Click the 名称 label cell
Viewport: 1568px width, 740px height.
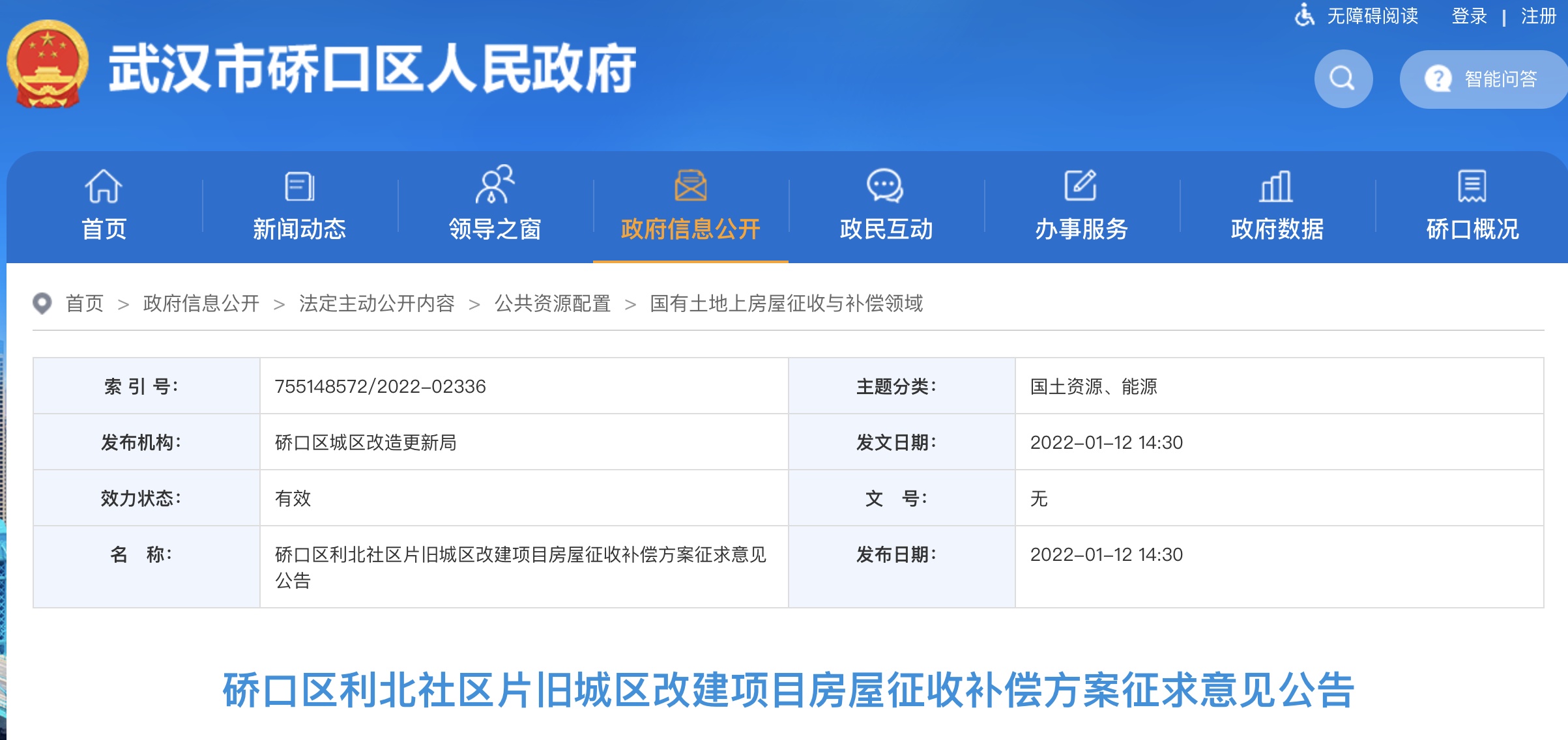pyautogui.click(x=147, y=567)
